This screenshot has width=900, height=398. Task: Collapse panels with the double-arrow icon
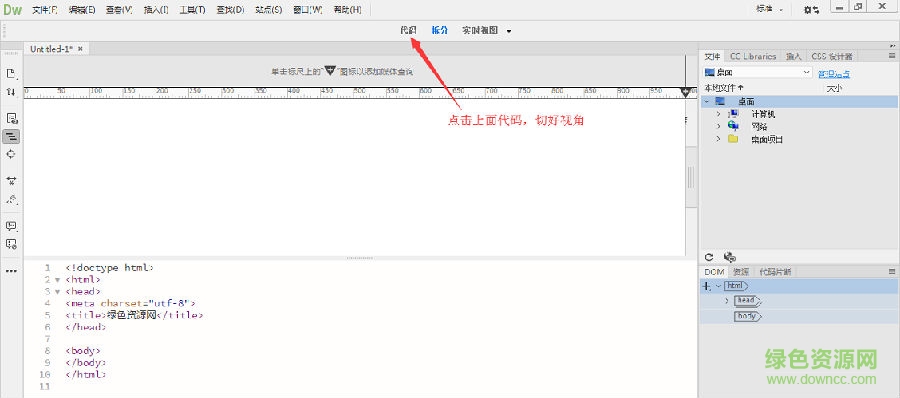tap(892, 45)
